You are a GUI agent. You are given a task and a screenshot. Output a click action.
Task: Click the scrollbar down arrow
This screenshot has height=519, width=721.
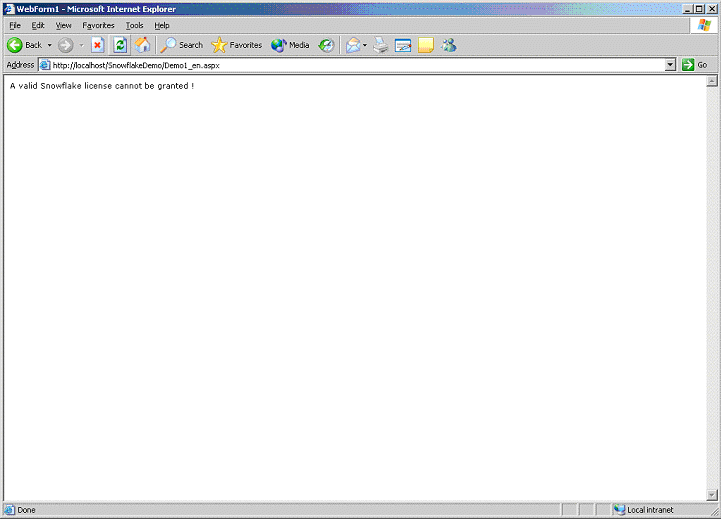coord(712,495)
